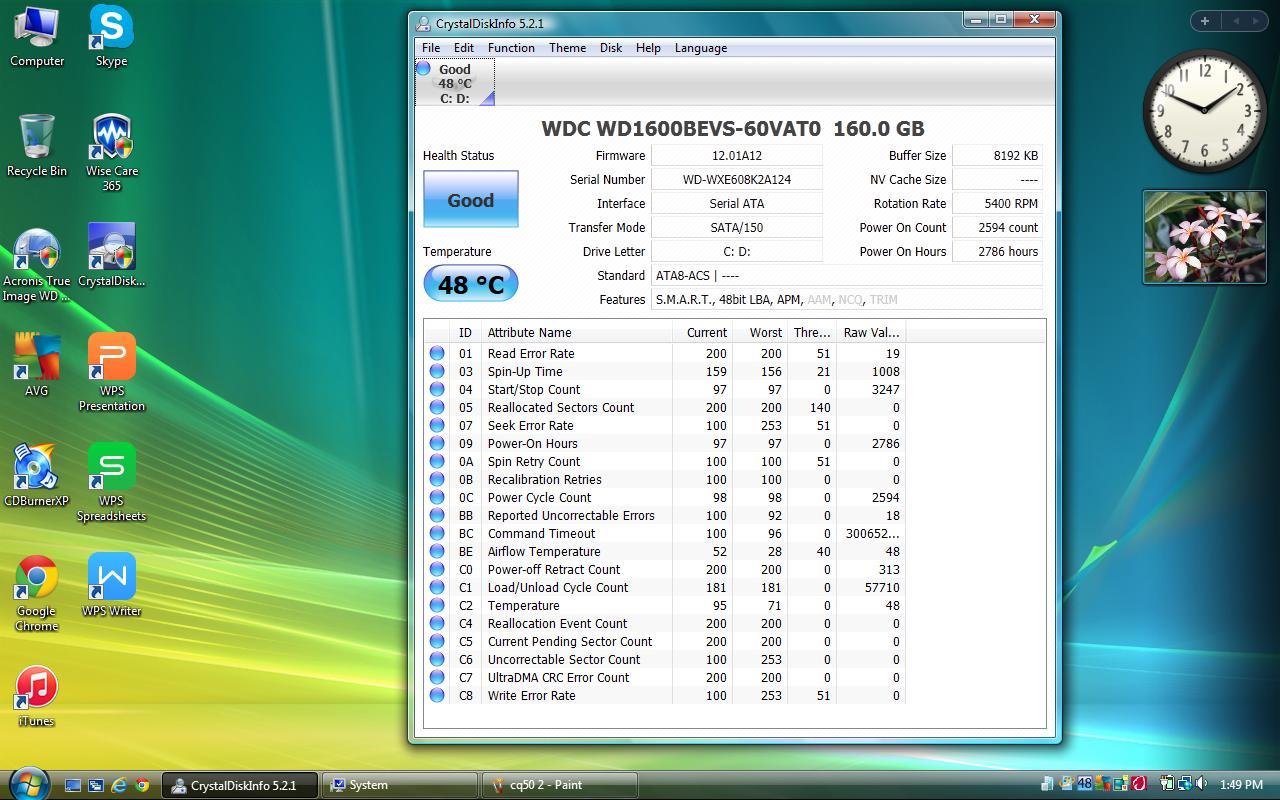Image resolution: width=1280 pixels, height=800 pixels.
Task: Open Acronis True Image WD shortcut
Action: (37, 264)
